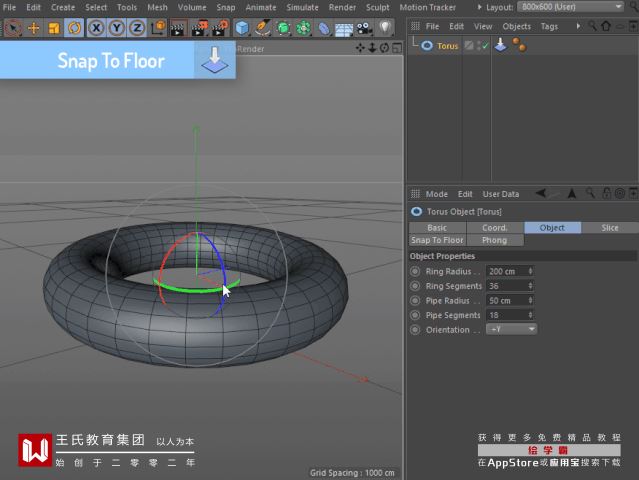
Task: Click the Snap To Floor tag on Torus
Action: 501,45
